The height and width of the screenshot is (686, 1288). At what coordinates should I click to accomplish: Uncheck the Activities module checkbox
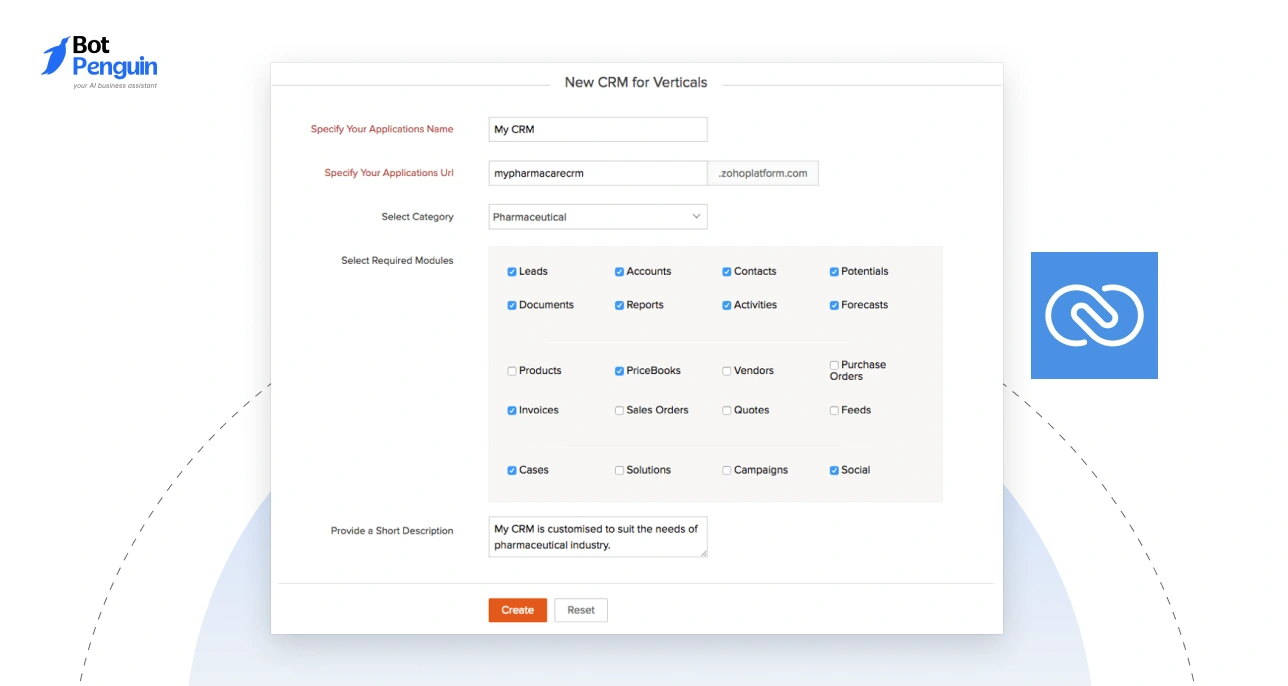click(727, 306)
